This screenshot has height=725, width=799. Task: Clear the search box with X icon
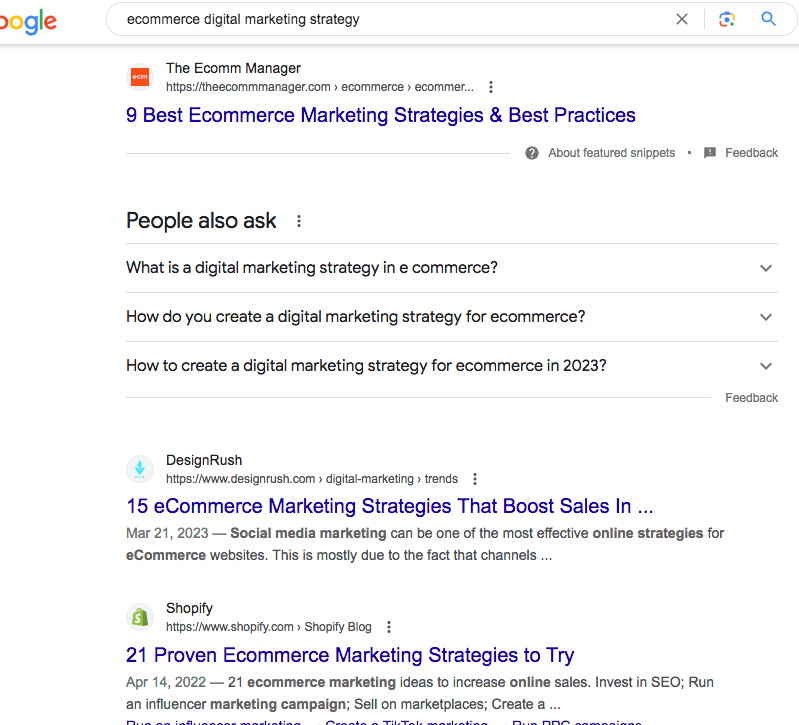tap(681, 19)
